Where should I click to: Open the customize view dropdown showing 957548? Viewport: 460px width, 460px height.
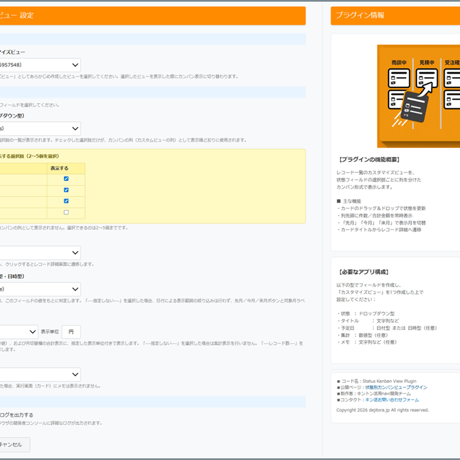pos(40,65)
